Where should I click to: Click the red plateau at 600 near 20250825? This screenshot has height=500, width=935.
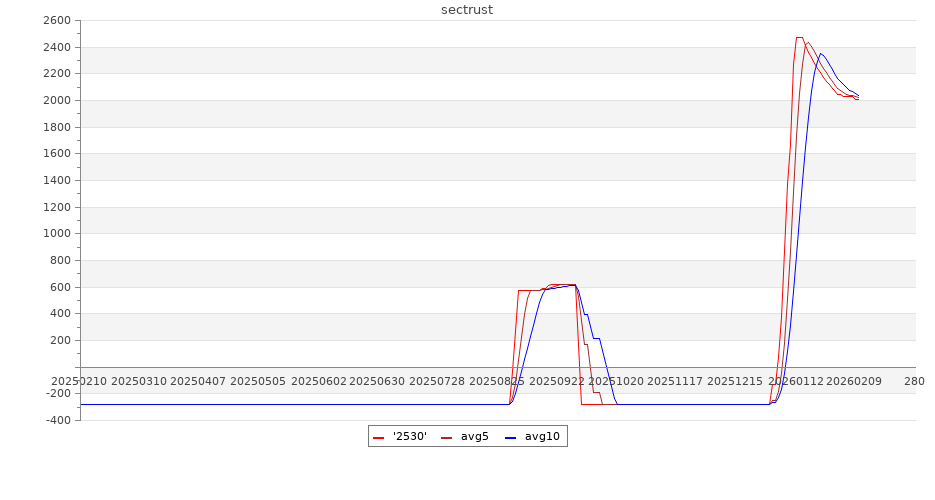530,290
